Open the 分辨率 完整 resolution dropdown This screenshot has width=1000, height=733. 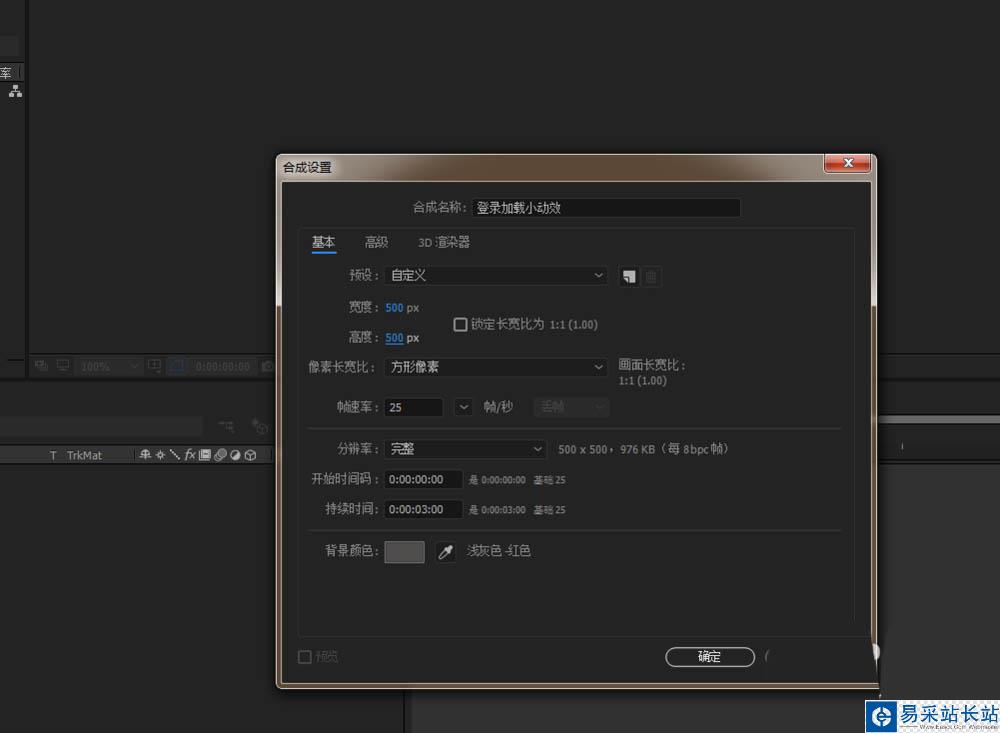tap(466, 449)
